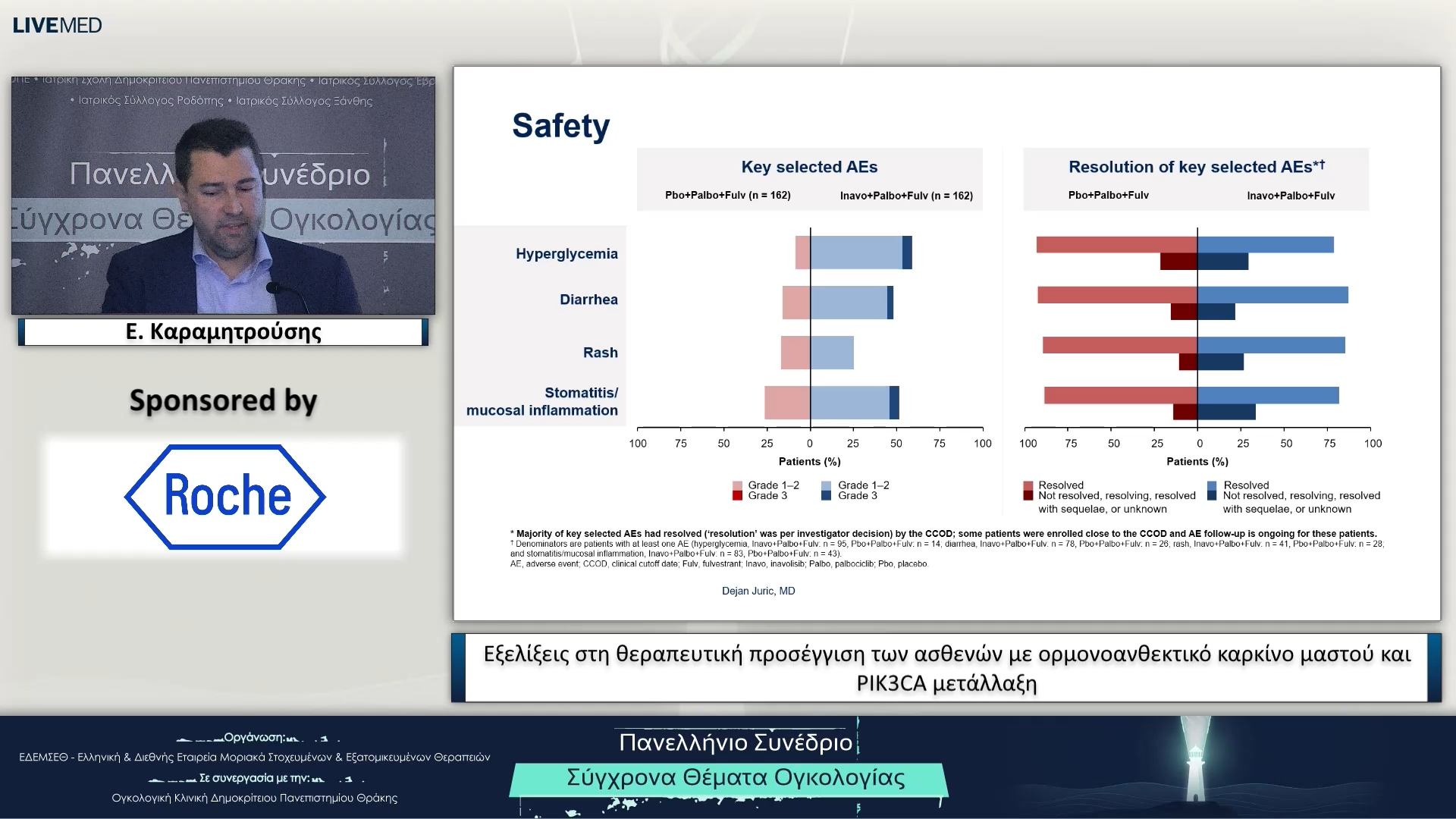Click the Σύγχρονα Θέματα Ογκολογίας banner
The width and height of the screenshot is (1456, 819).
click(x=735, y=778)
